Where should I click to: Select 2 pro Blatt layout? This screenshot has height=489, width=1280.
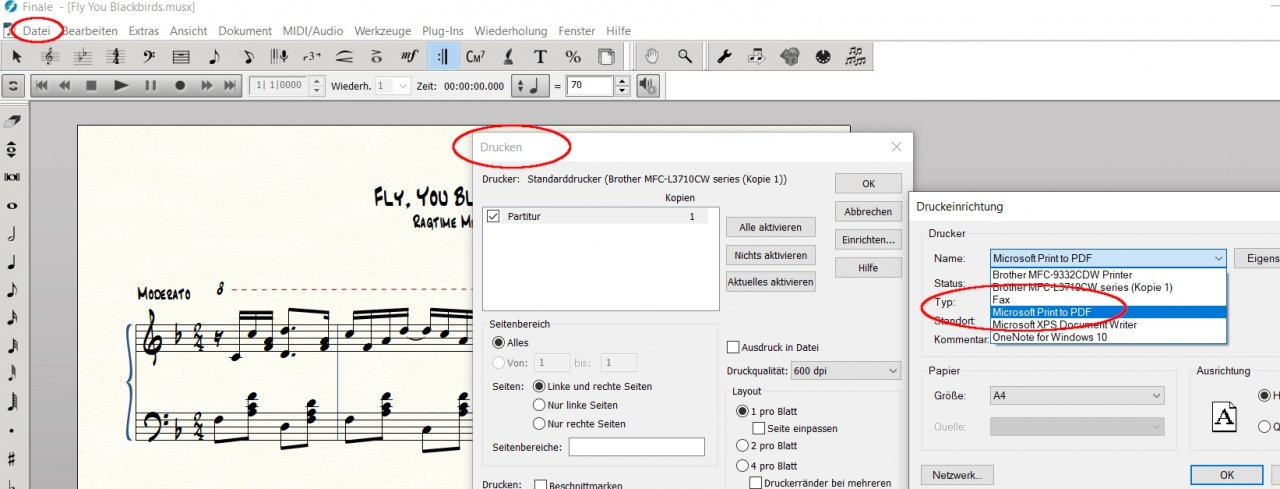[742, 446]
